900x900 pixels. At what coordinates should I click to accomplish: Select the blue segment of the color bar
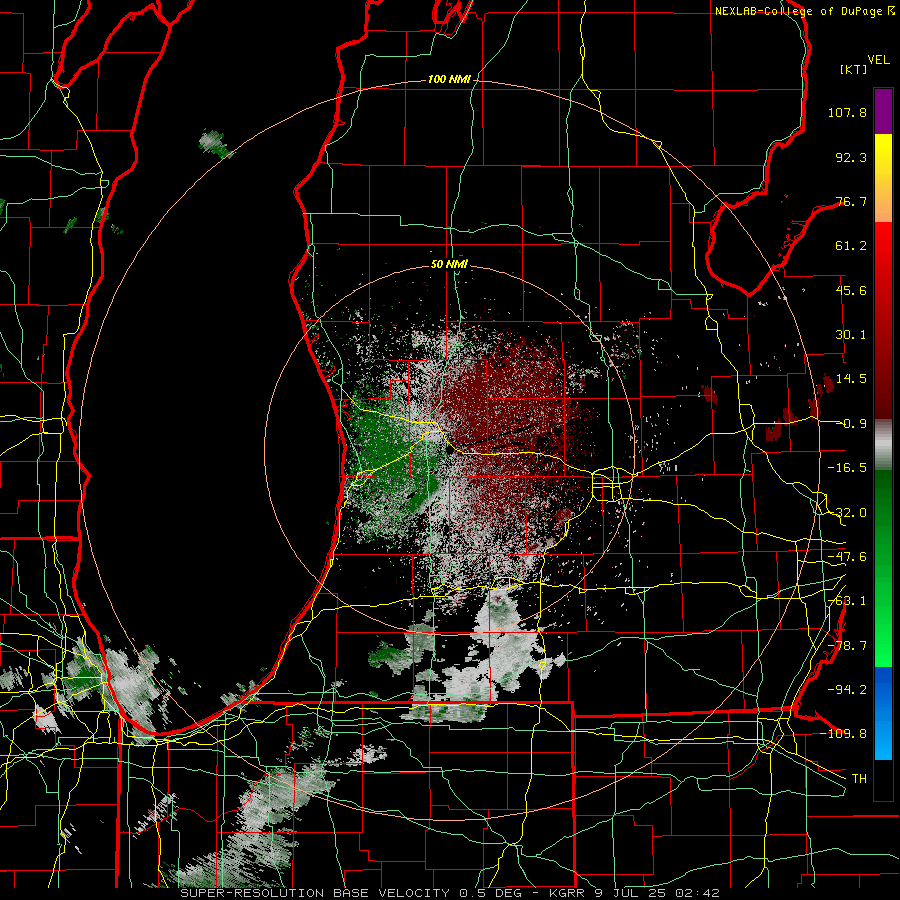[x=883, y=713]
